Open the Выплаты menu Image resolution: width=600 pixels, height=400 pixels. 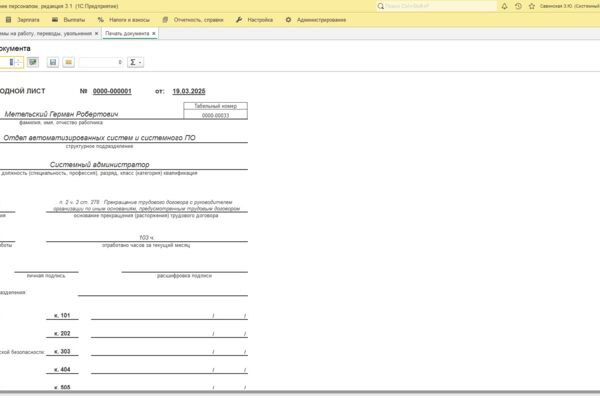(74, 20)
